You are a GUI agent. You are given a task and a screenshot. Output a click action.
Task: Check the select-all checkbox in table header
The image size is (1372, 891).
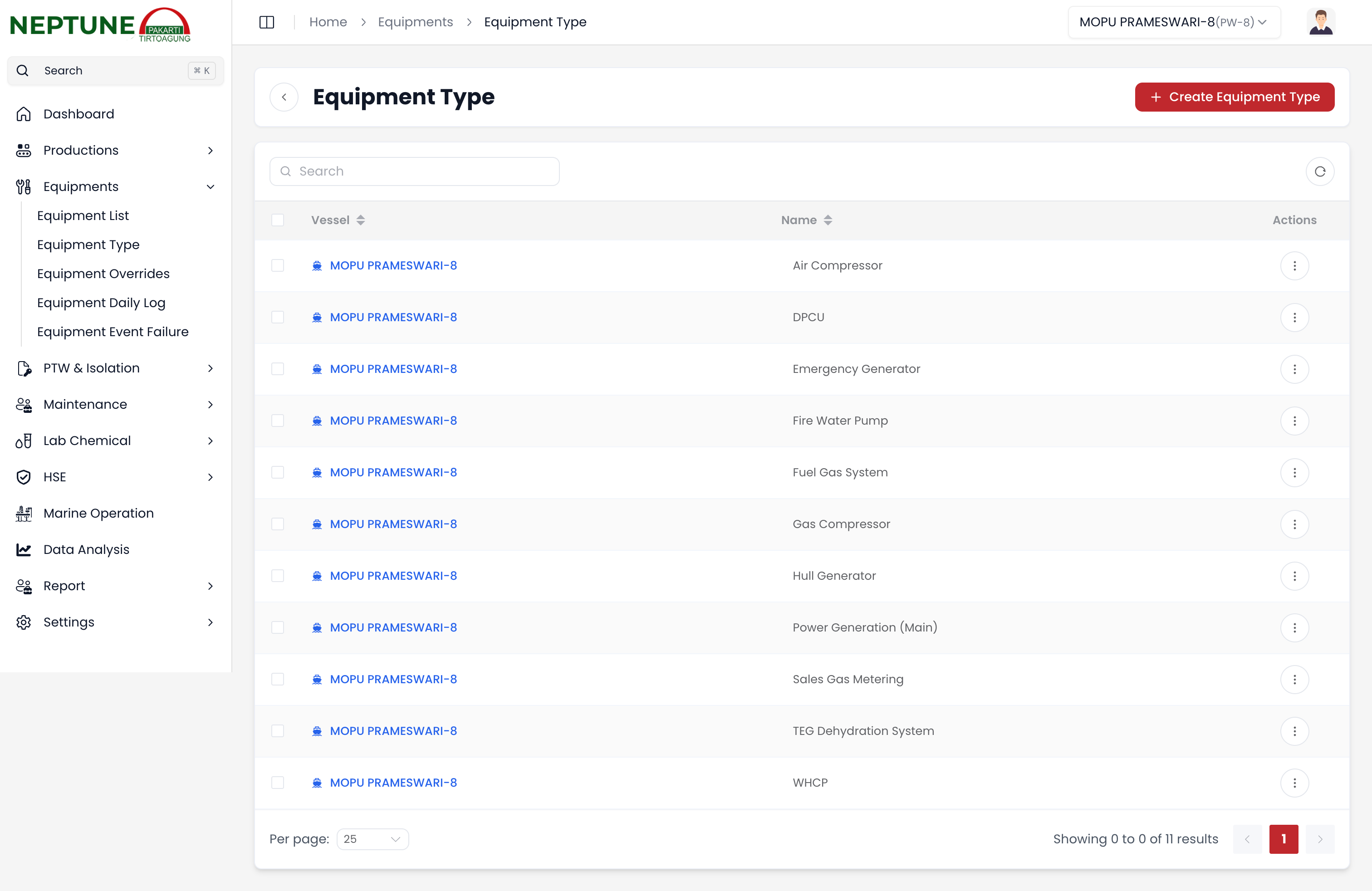(278, 220)
